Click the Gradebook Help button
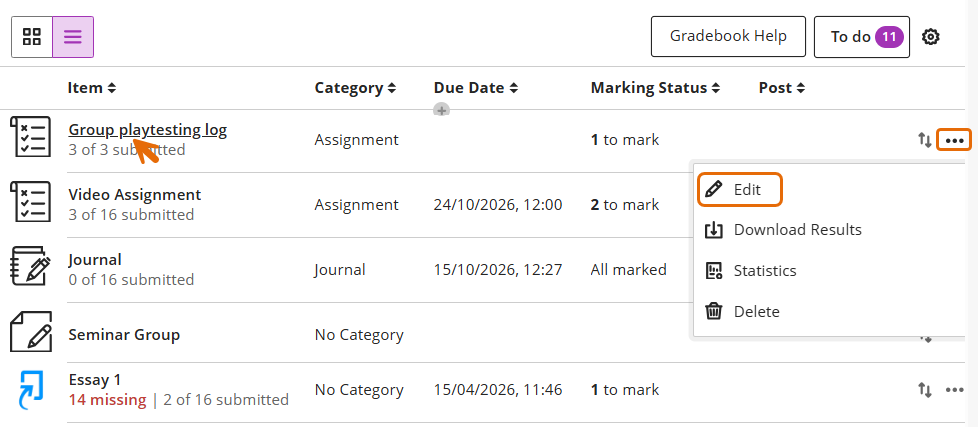 pos(729,36)
